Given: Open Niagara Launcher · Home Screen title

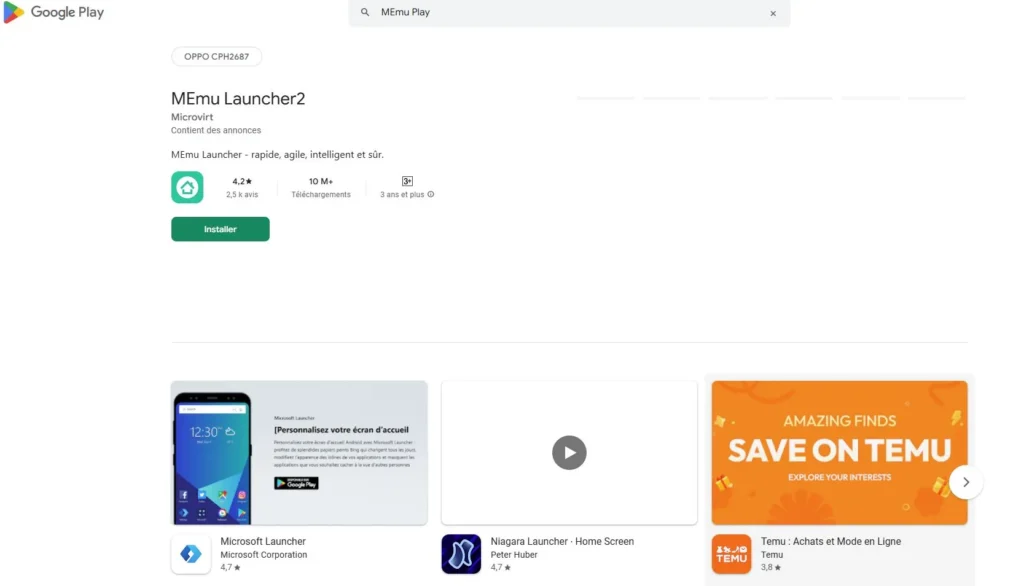Looking at the screenshot, I should click(x=562, y=542).
